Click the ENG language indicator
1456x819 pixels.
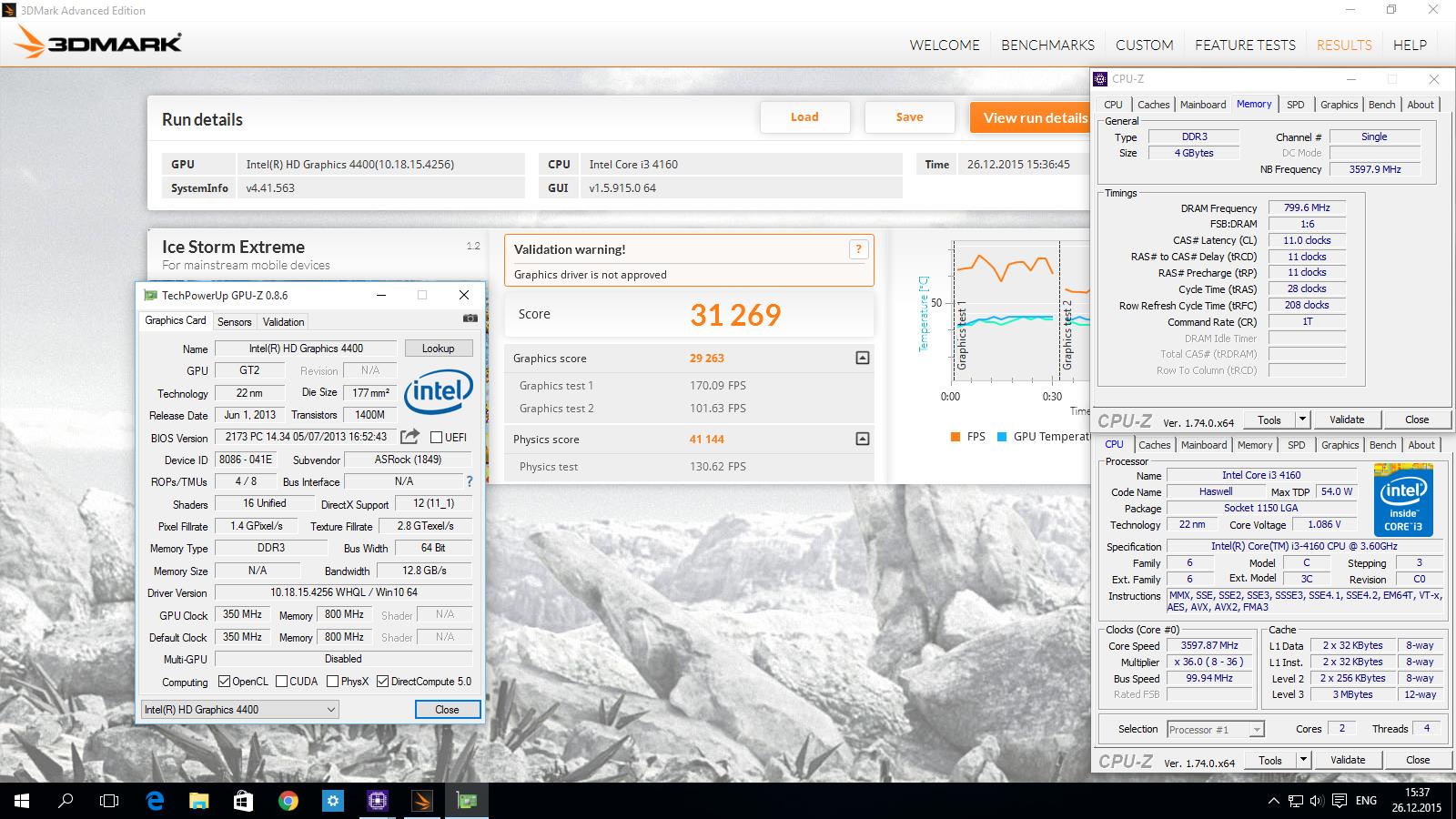[x=1366, y=801]
